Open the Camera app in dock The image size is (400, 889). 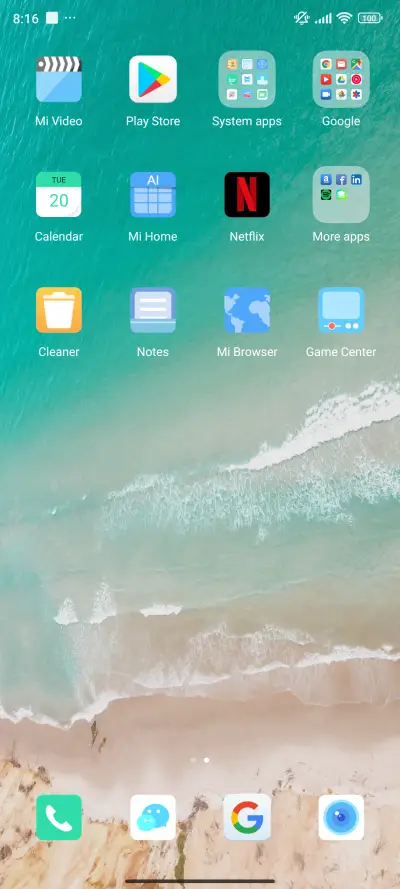(341, 818)
